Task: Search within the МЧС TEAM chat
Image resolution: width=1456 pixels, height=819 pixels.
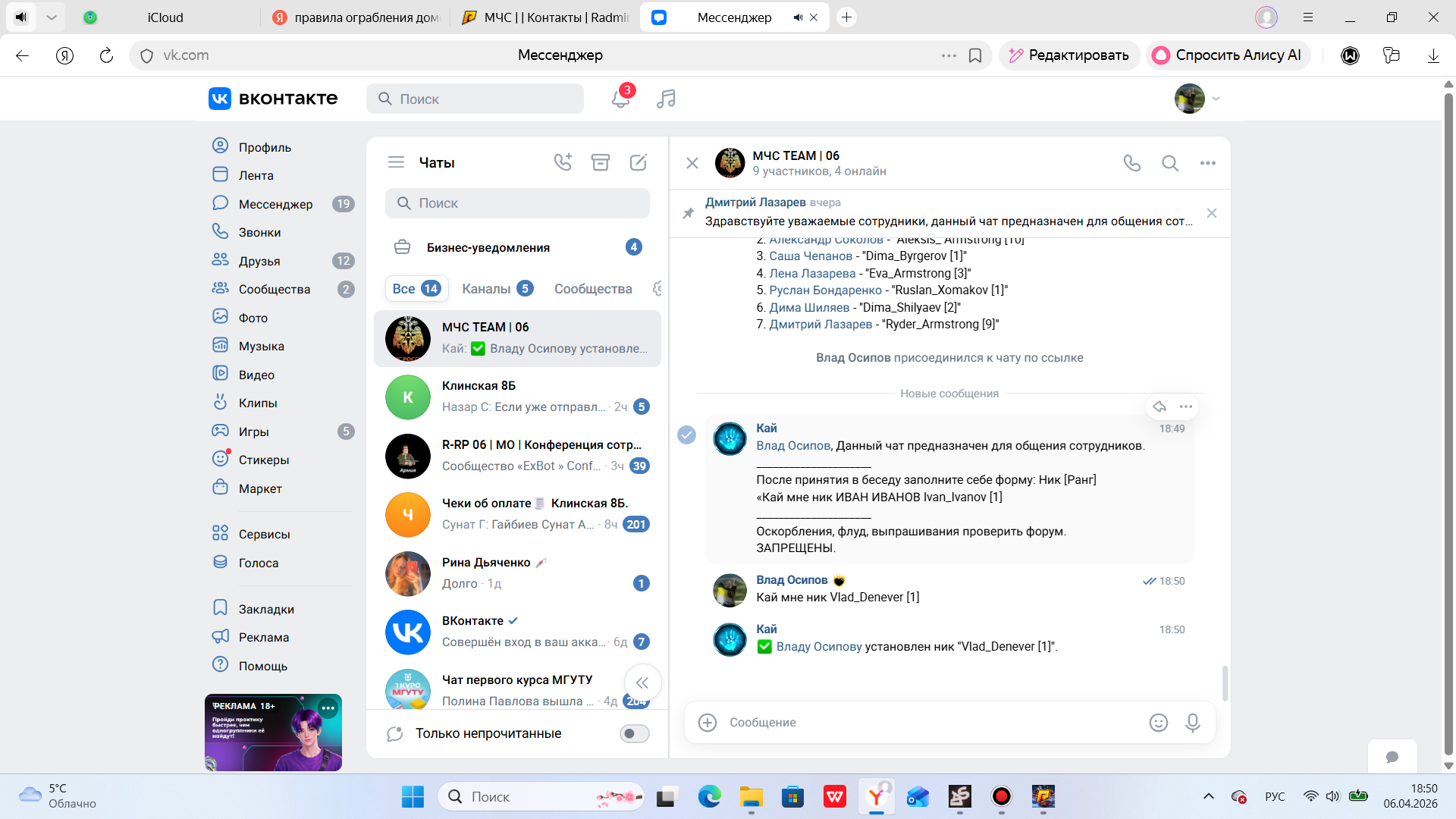Action: point(1170,163)
